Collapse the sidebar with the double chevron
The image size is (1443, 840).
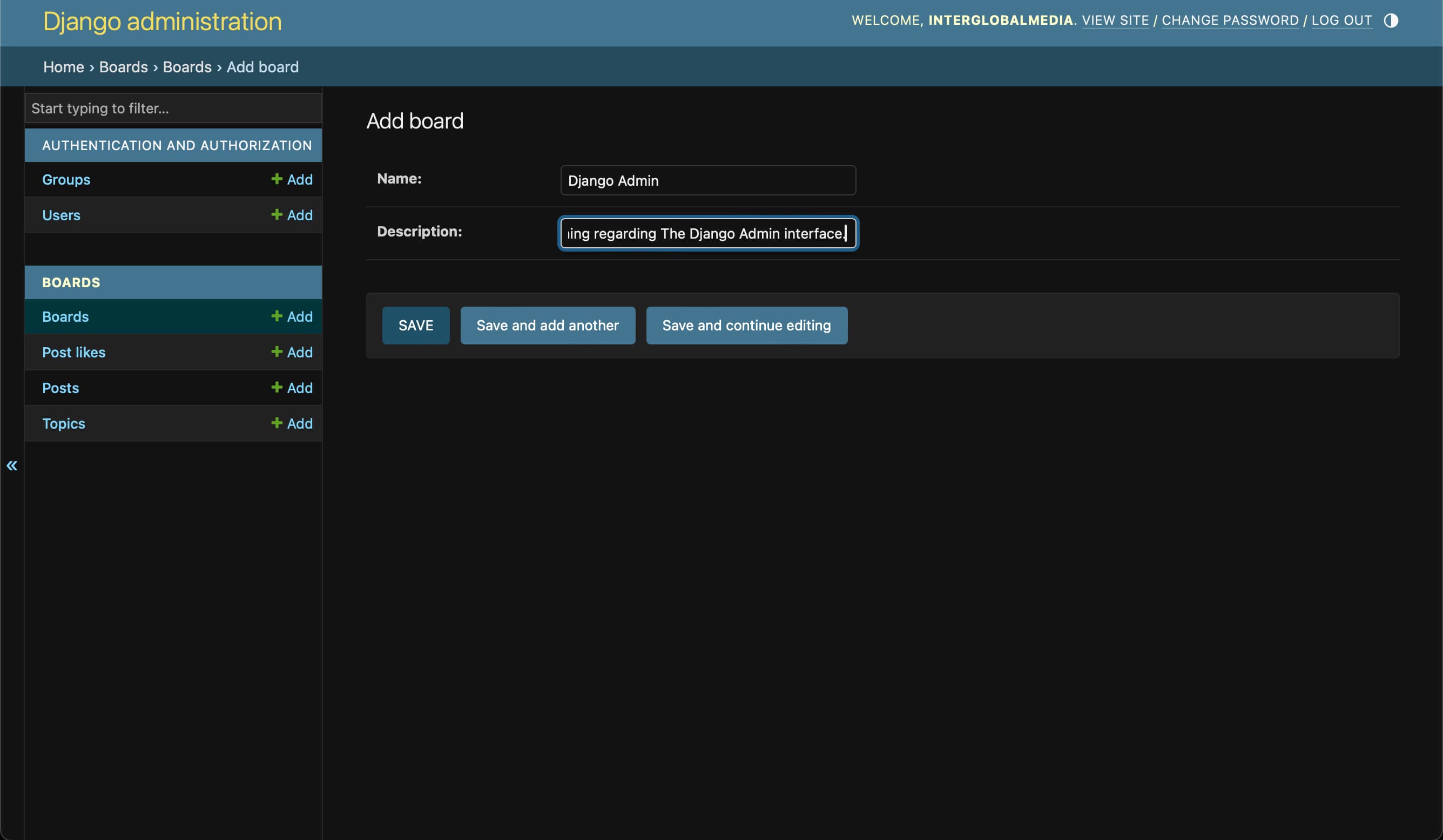tap(12, 465)
